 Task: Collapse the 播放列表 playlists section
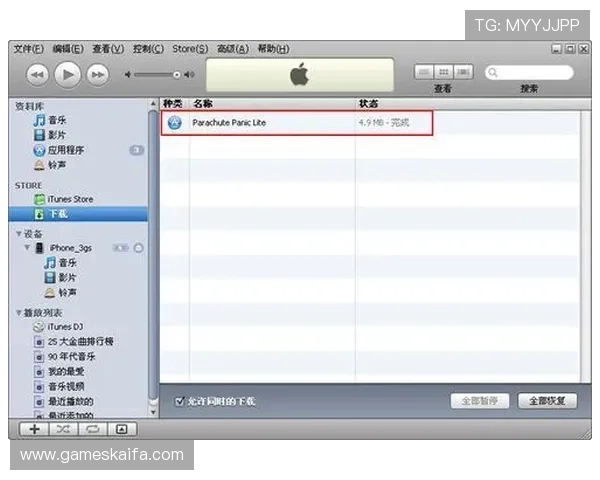(19, 312)
